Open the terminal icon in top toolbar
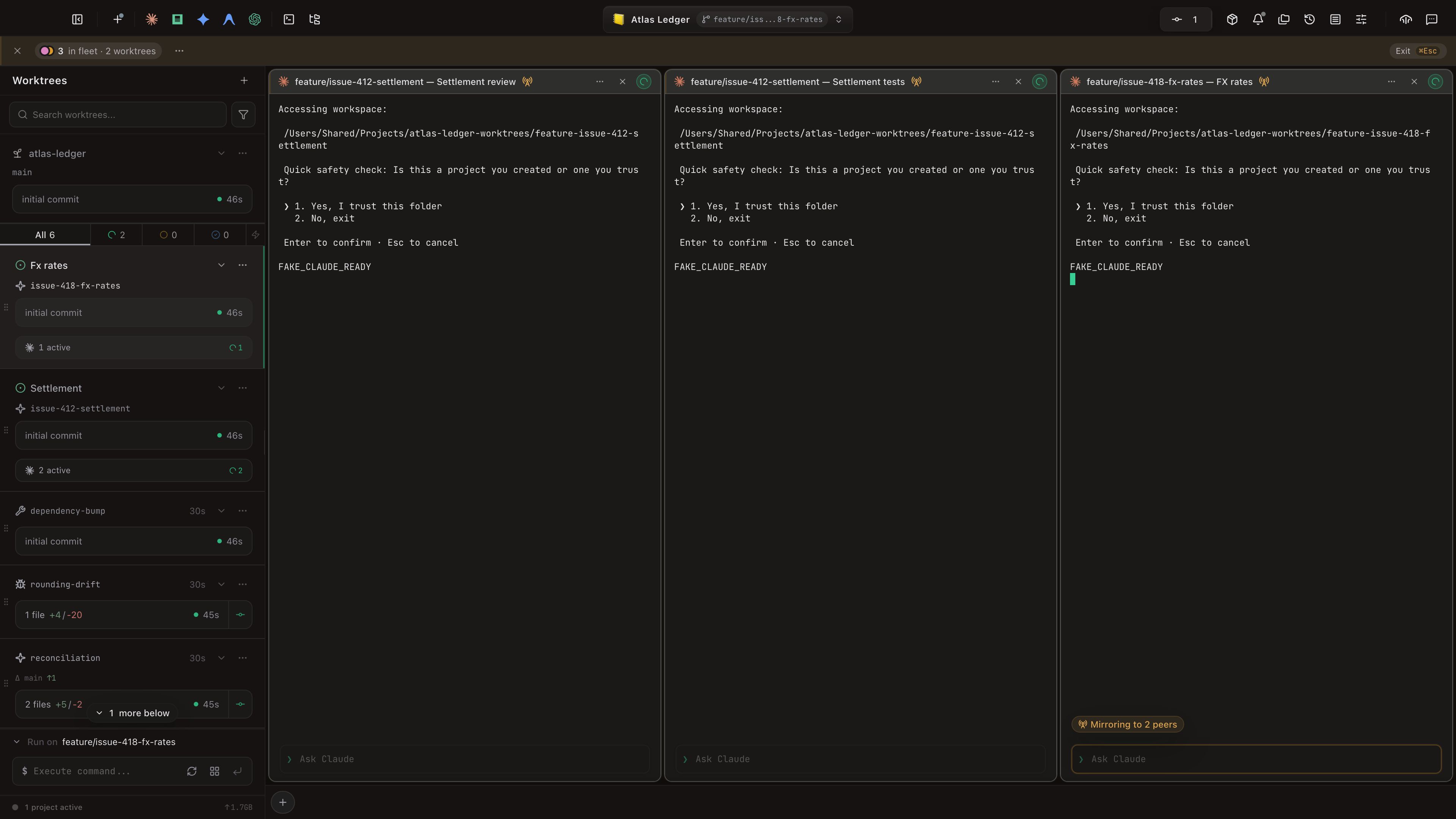 point(289,19)
